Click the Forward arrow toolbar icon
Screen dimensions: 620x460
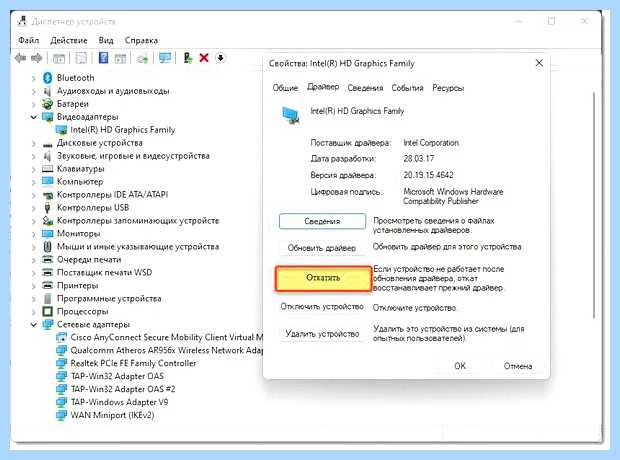click(x=37, y=59)
